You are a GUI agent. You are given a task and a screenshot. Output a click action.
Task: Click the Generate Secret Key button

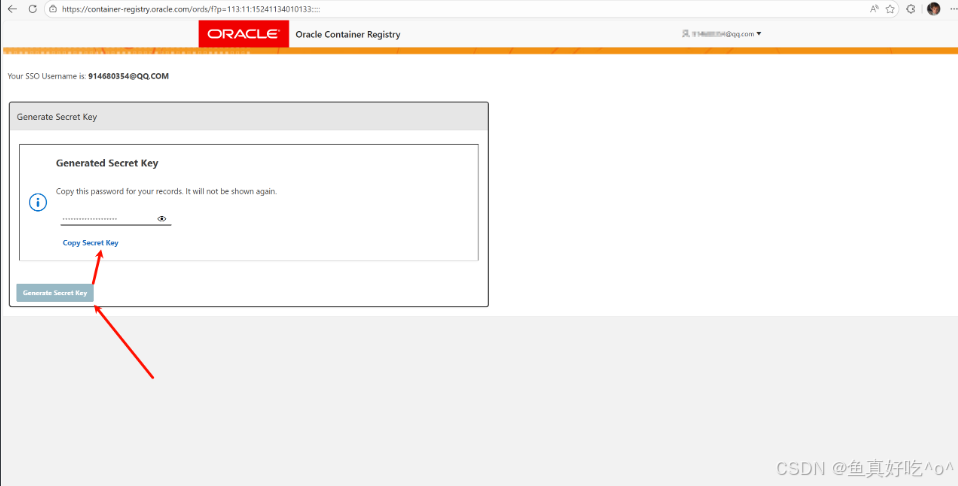click(x=55, y=293)
